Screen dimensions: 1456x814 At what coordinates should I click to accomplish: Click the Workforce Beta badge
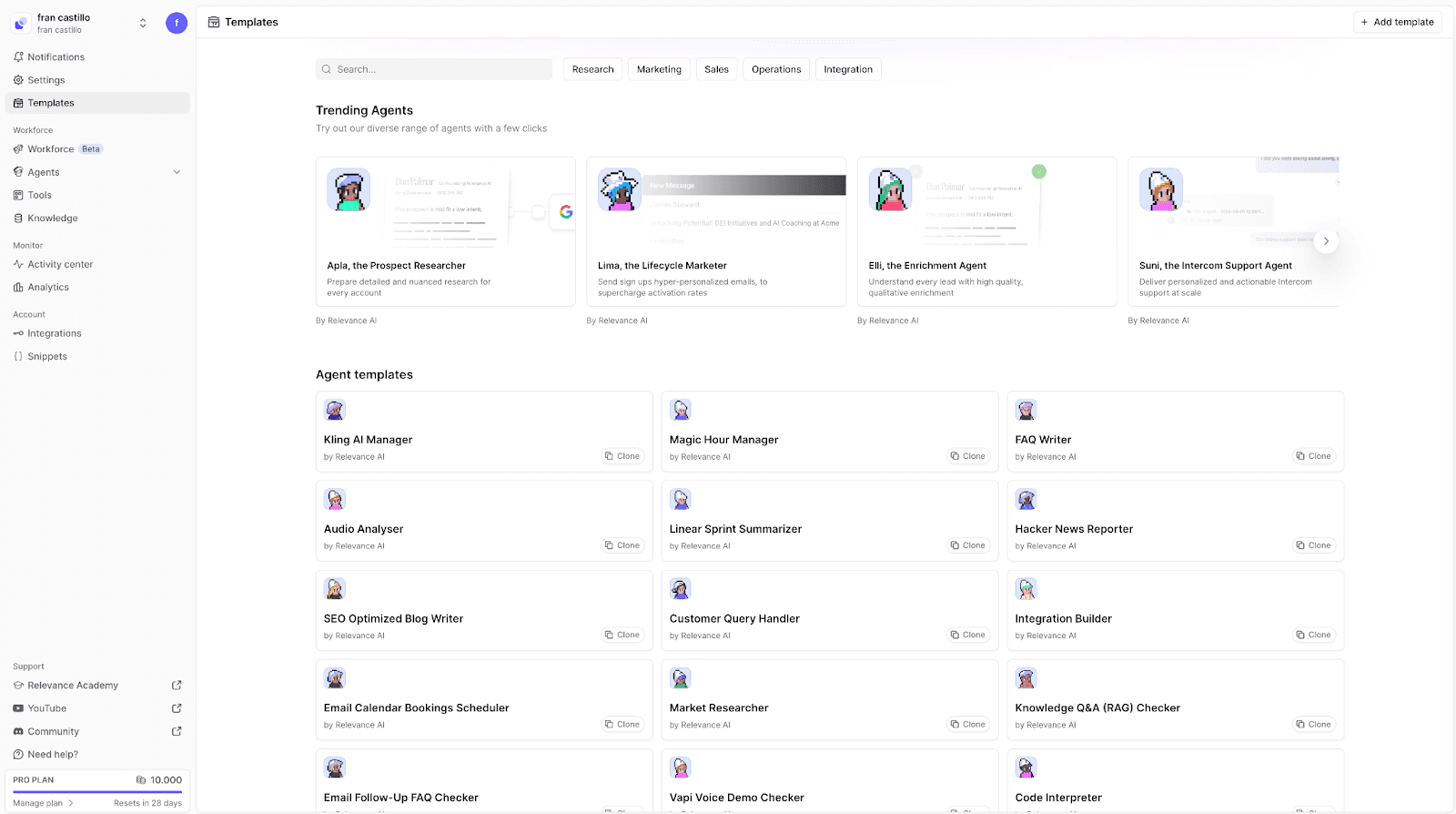91,149
